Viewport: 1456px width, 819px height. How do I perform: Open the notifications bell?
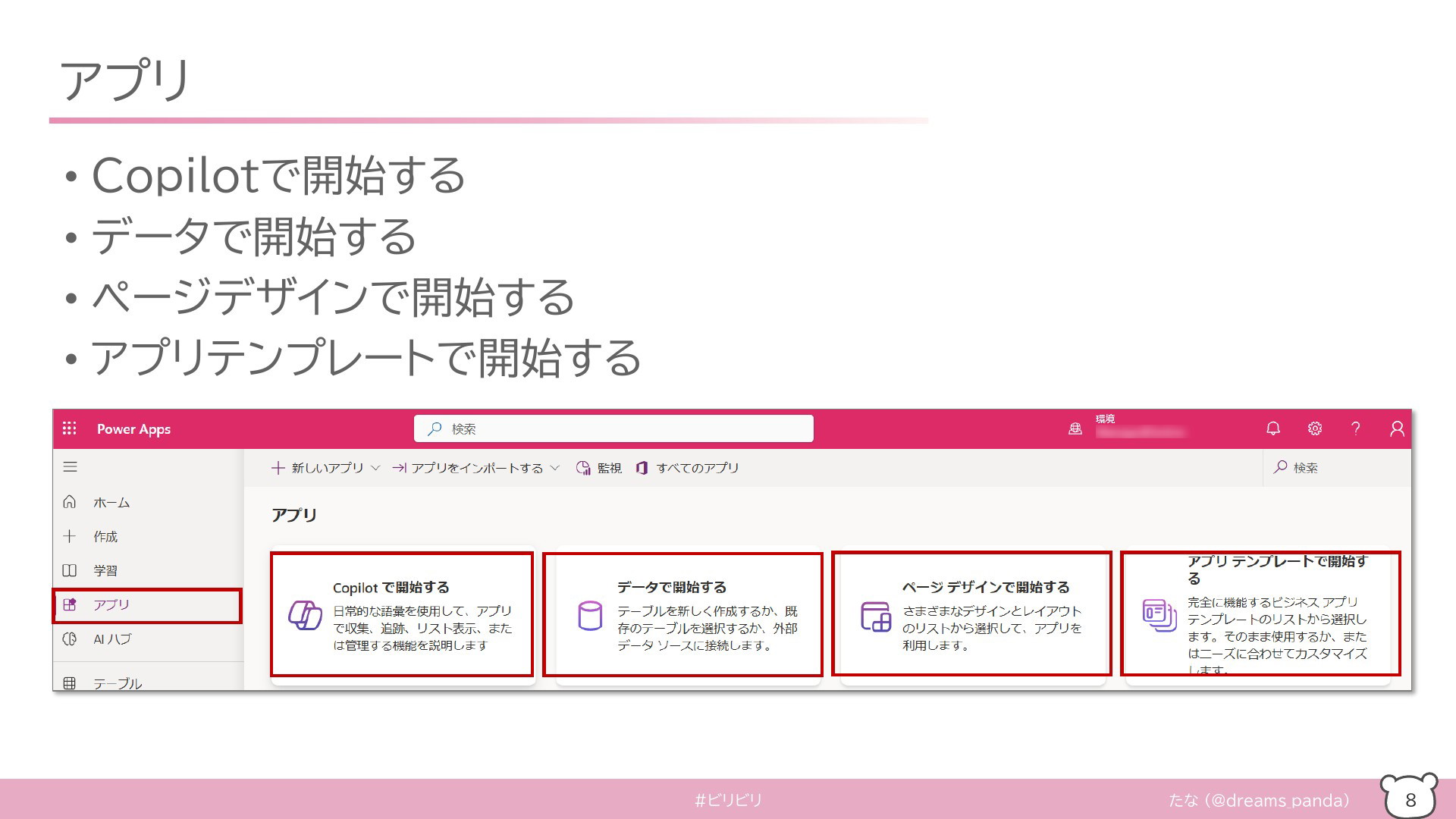(x=1273, y=428)
